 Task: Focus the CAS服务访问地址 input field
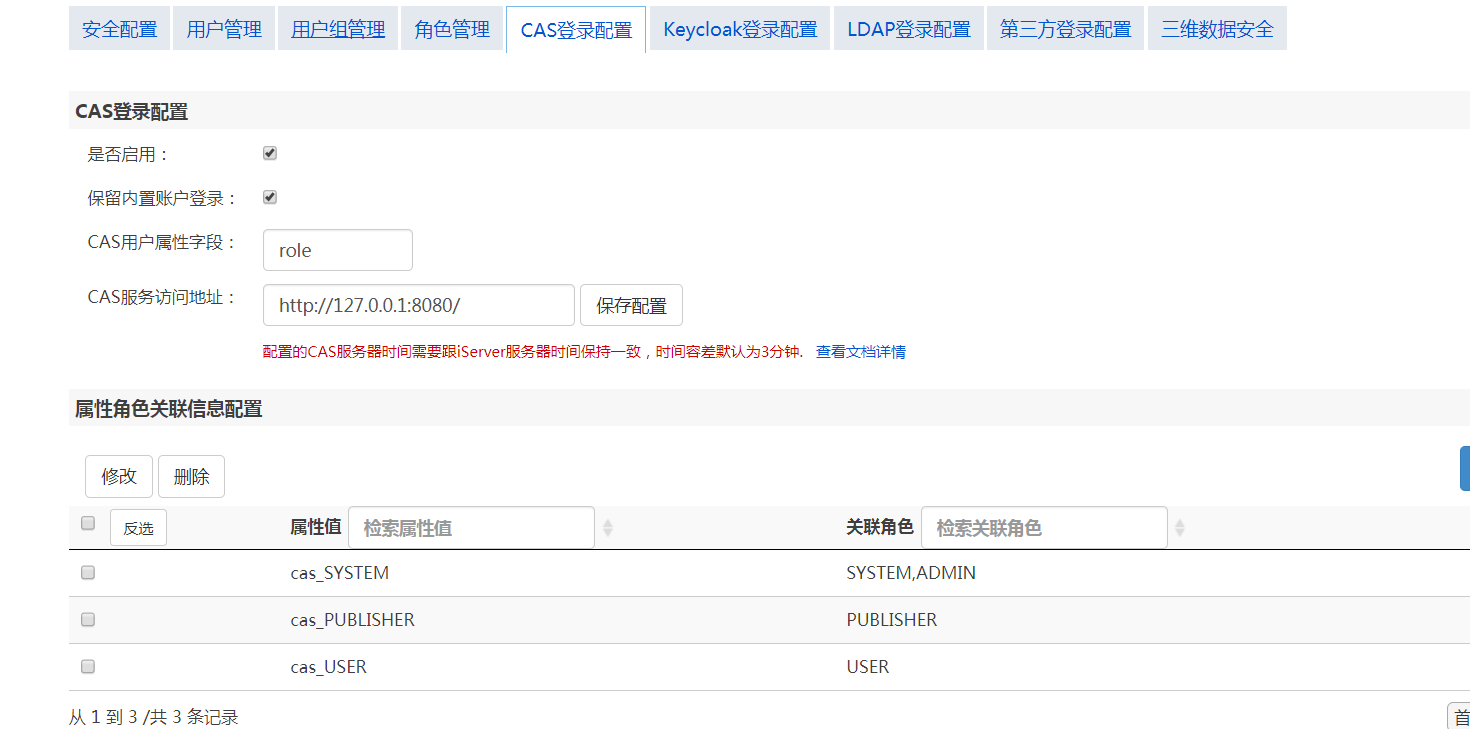pyautogui.click(x=418, y=306)
